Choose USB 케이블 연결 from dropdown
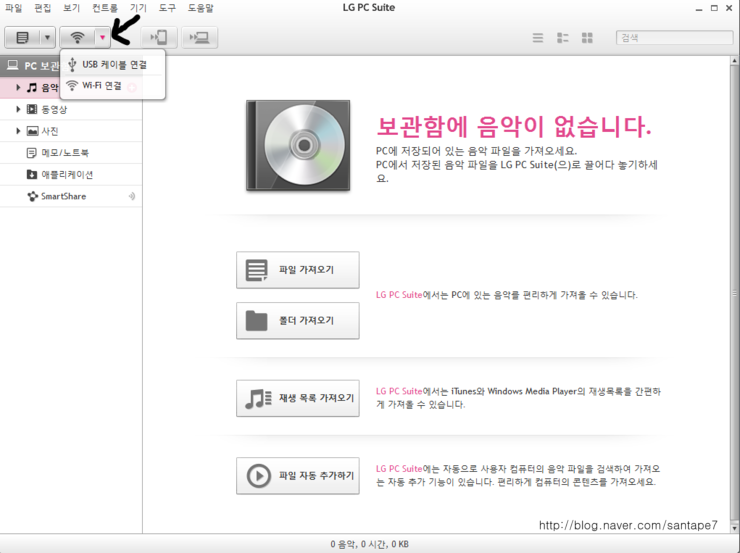This screenshot has height=553, width=740. pos(113,65)
